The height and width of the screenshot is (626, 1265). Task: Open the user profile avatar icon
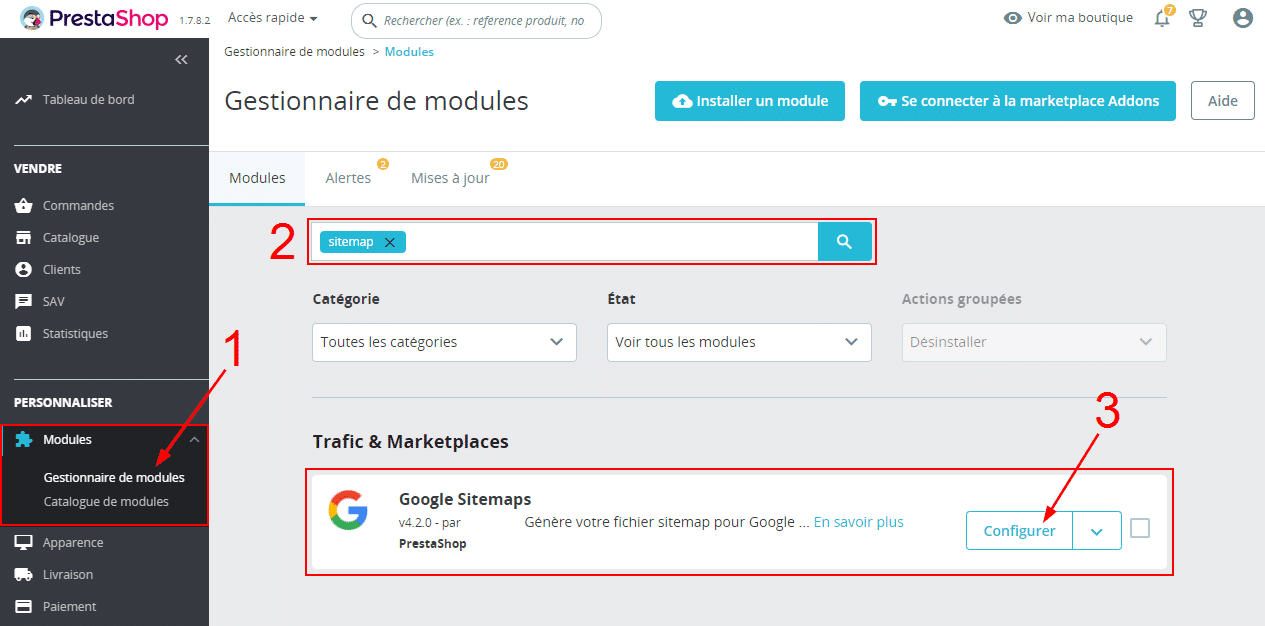click(x=1242, y=18)
